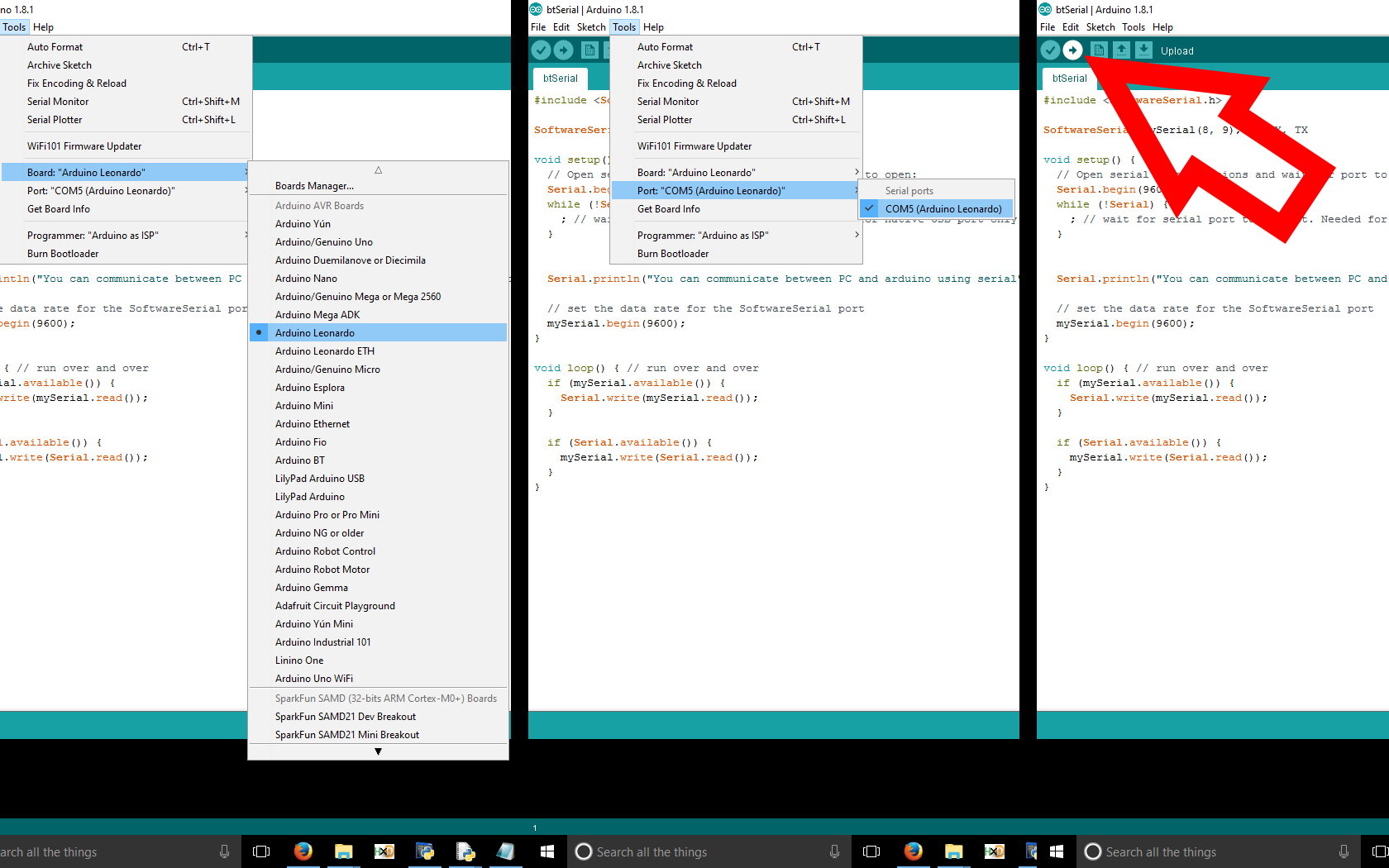The height and width of the screenshot is (868, 1389).
Task: Expand the Programmer entry in the middle window menu
Action: point(736,235)
